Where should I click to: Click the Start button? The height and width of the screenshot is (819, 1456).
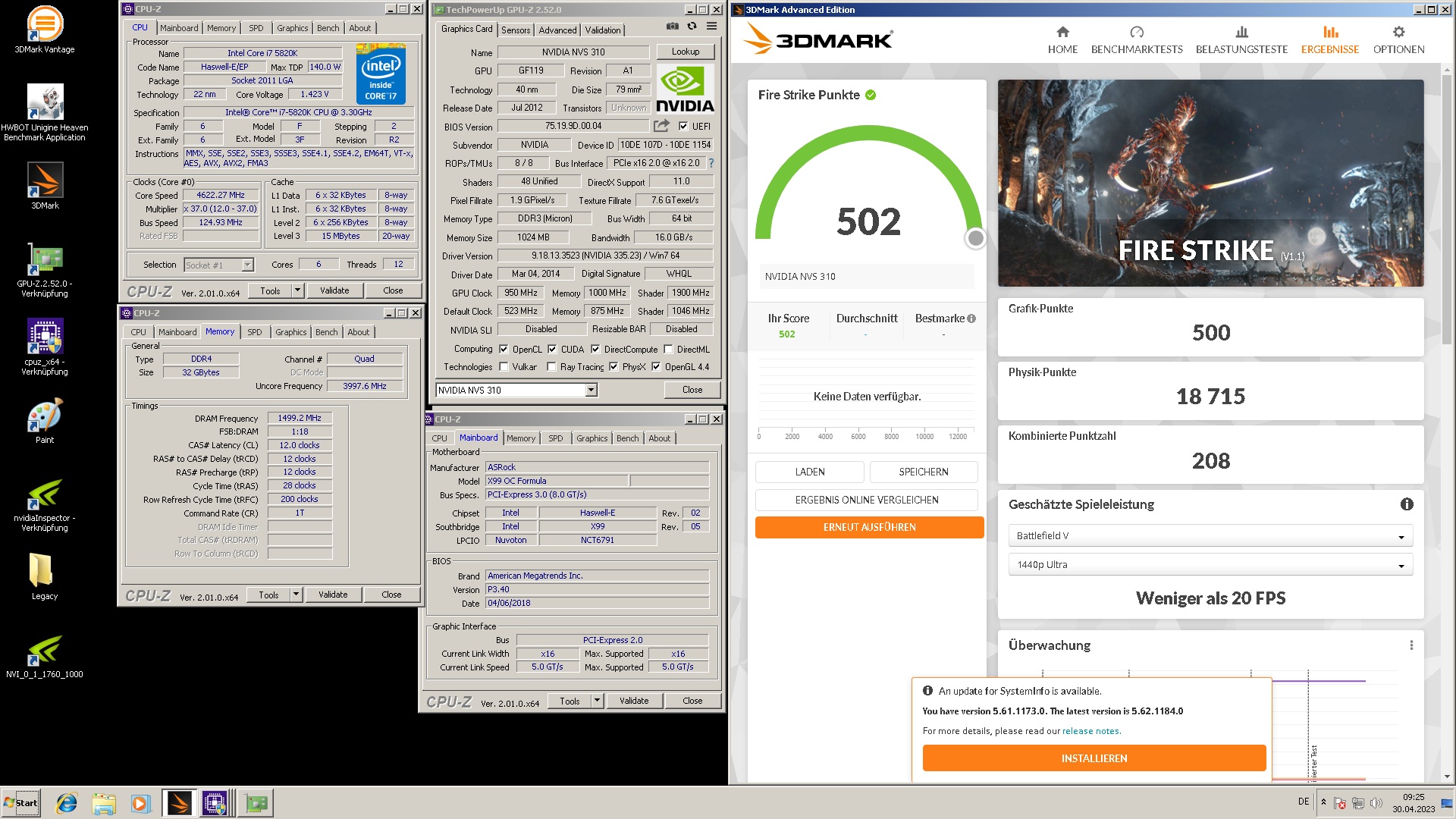tap(20, 803)
